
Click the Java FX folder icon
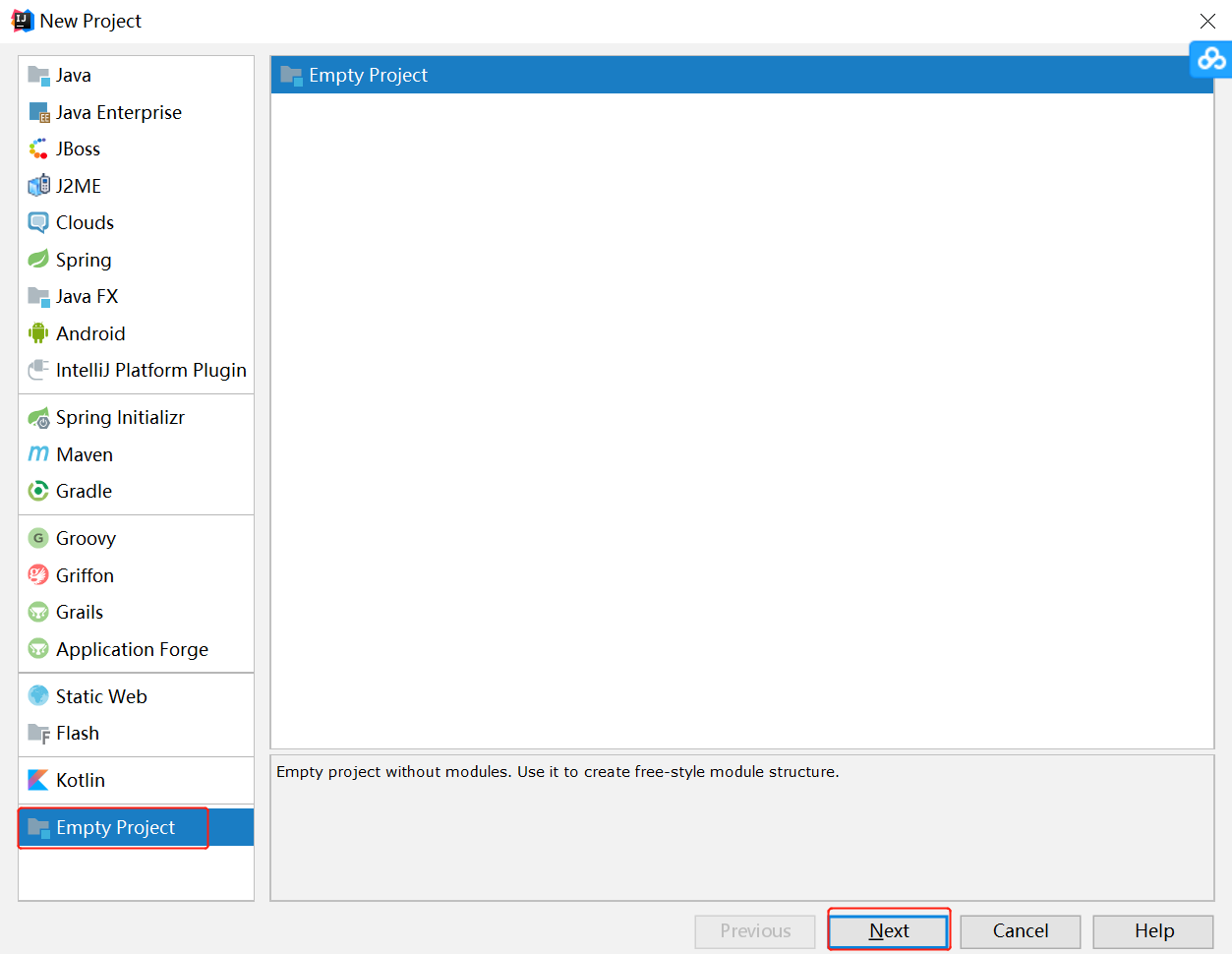pos(38,296)
